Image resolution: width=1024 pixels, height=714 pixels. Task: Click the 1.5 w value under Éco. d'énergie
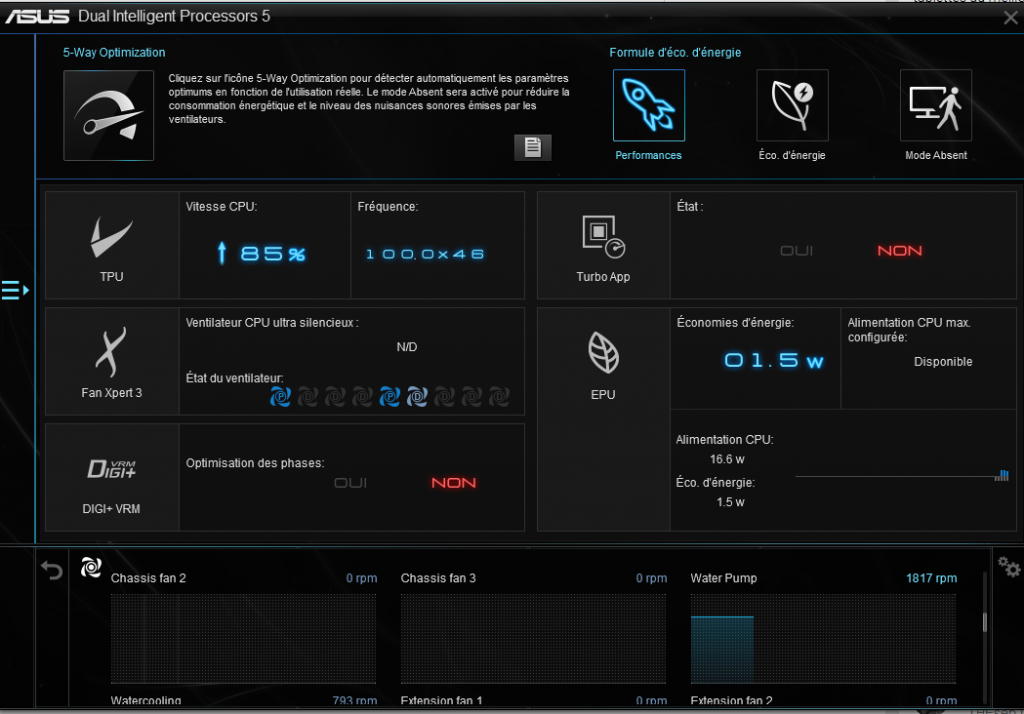730,502
